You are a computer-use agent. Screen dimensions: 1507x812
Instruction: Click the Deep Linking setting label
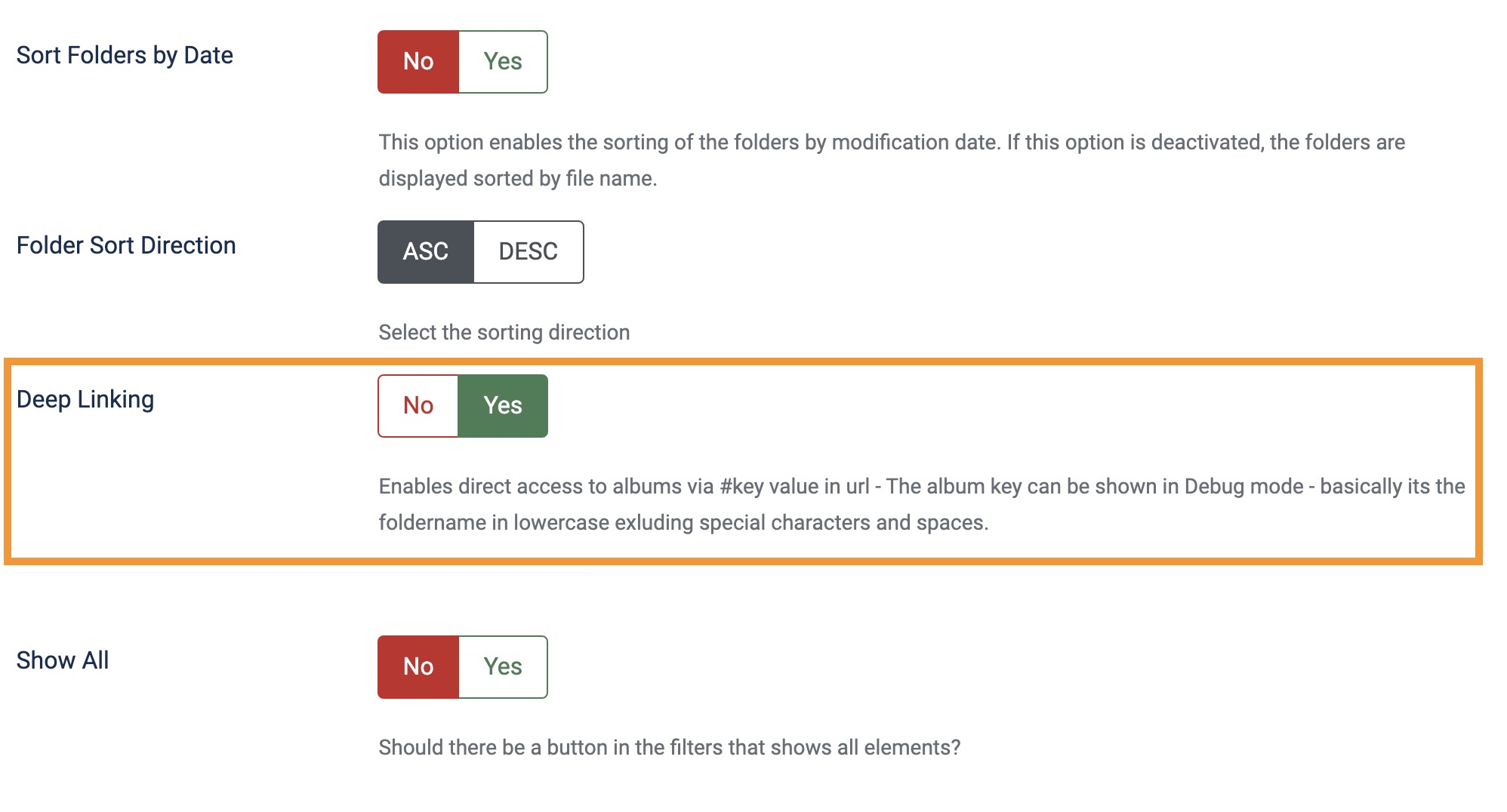point(85,400)
